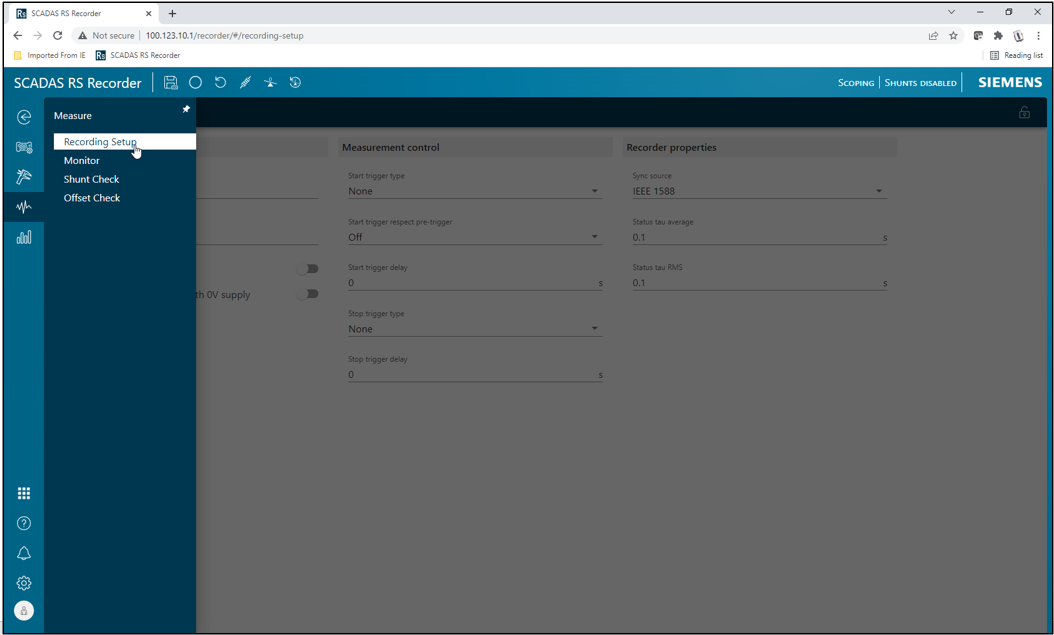Viewport: 1054px width, 635px height.
Task: Click the lock icon at top right
Action: pyautogui.click(x=1024, y=113)
